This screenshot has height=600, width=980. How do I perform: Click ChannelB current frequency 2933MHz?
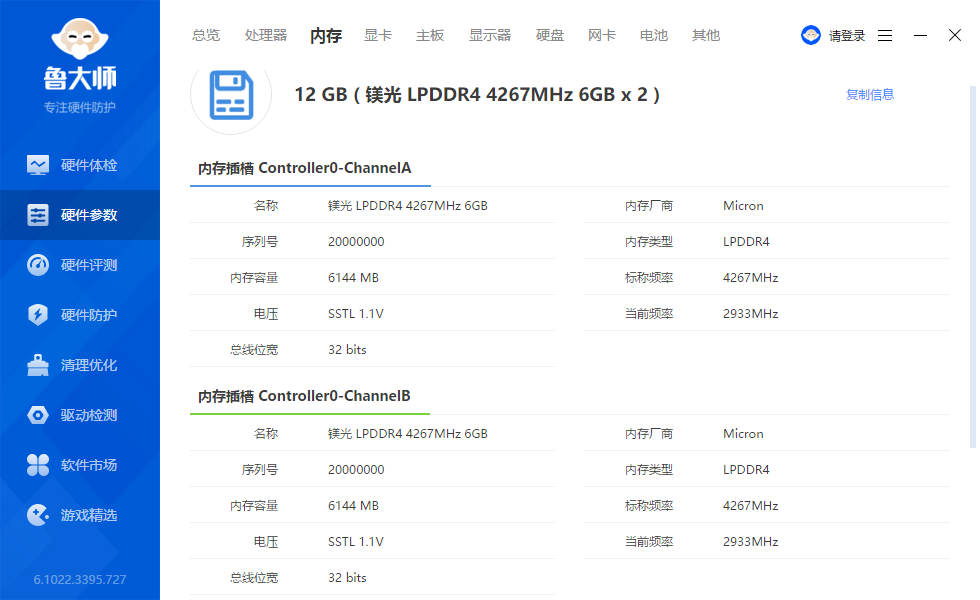coord(751,542)
